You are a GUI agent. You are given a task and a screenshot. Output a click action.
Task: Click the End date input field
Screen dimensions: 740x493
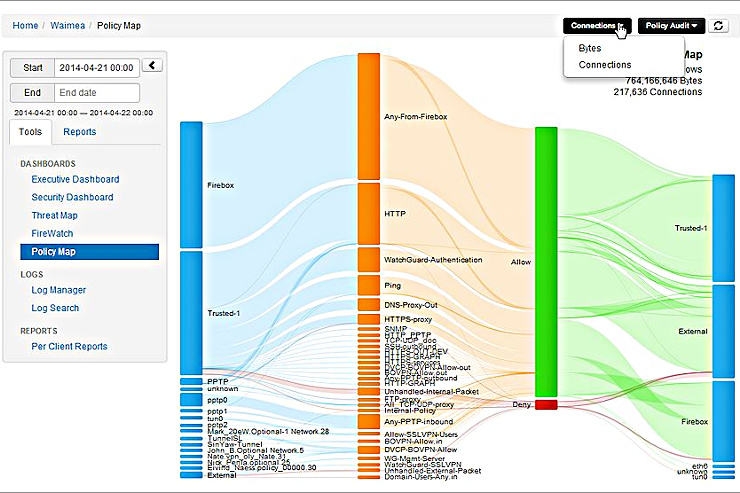point(96,93)
